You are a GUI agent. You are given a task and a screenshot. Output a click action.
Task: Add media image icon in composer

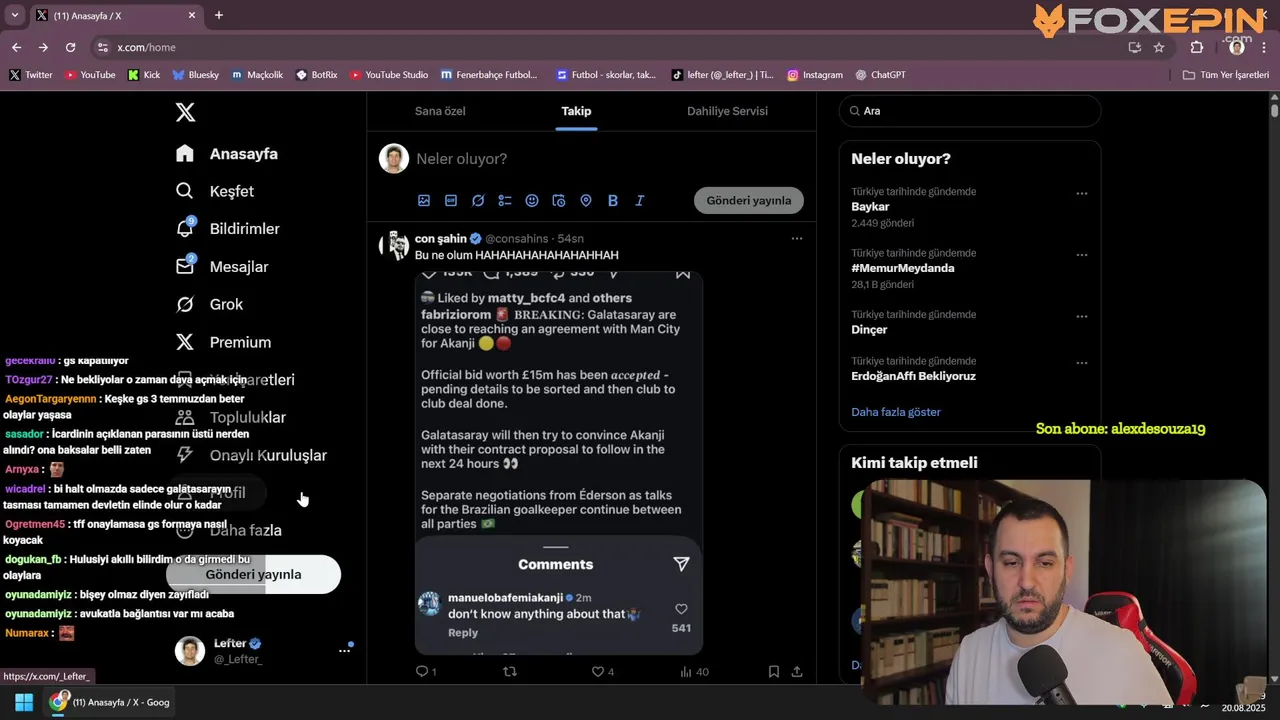424,200
